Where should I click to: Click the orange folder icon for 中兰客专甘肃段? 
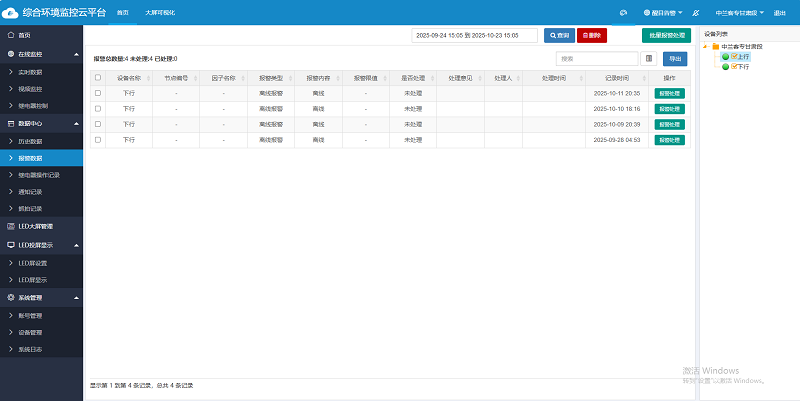pos(714,47)
